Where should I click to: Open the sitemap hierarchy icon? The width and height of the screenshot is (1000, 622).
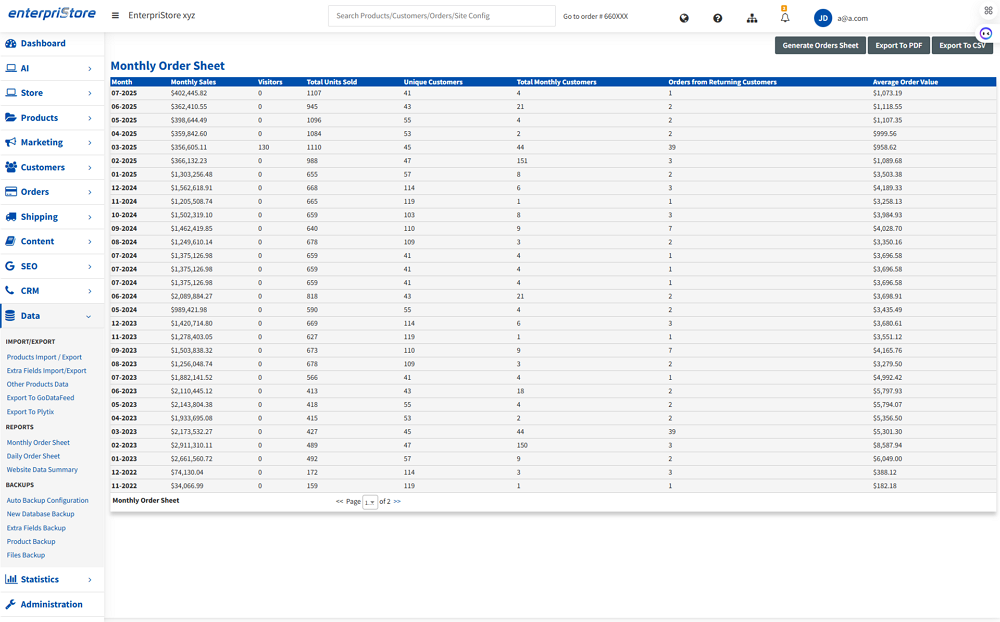click(752, 18)
